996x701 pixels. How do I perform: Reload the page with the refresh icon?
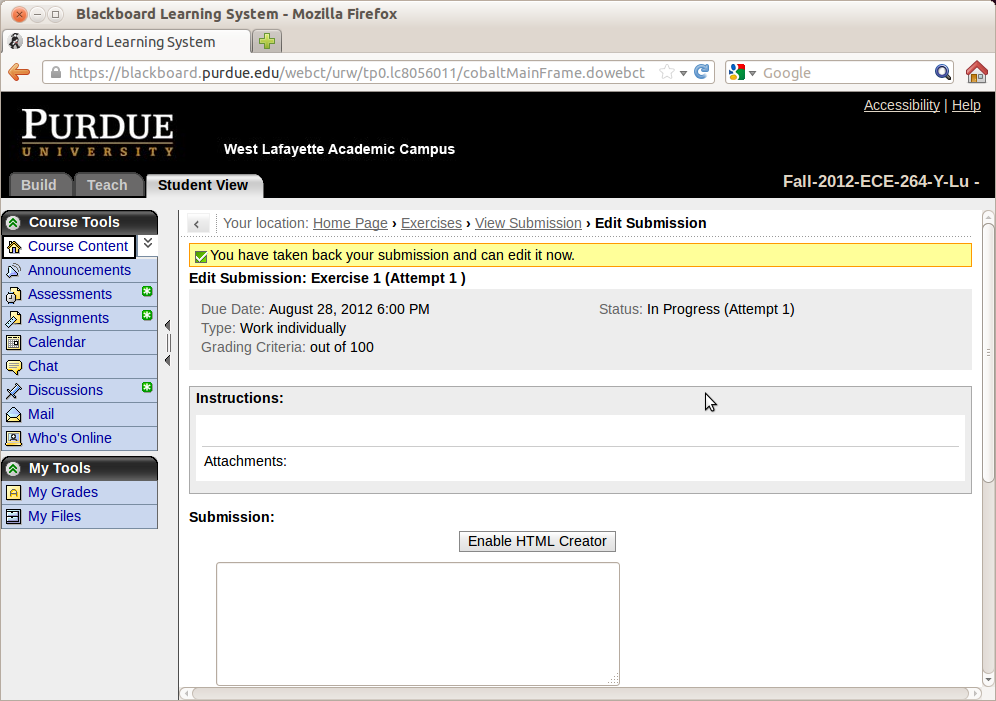[x=702, y=72]
